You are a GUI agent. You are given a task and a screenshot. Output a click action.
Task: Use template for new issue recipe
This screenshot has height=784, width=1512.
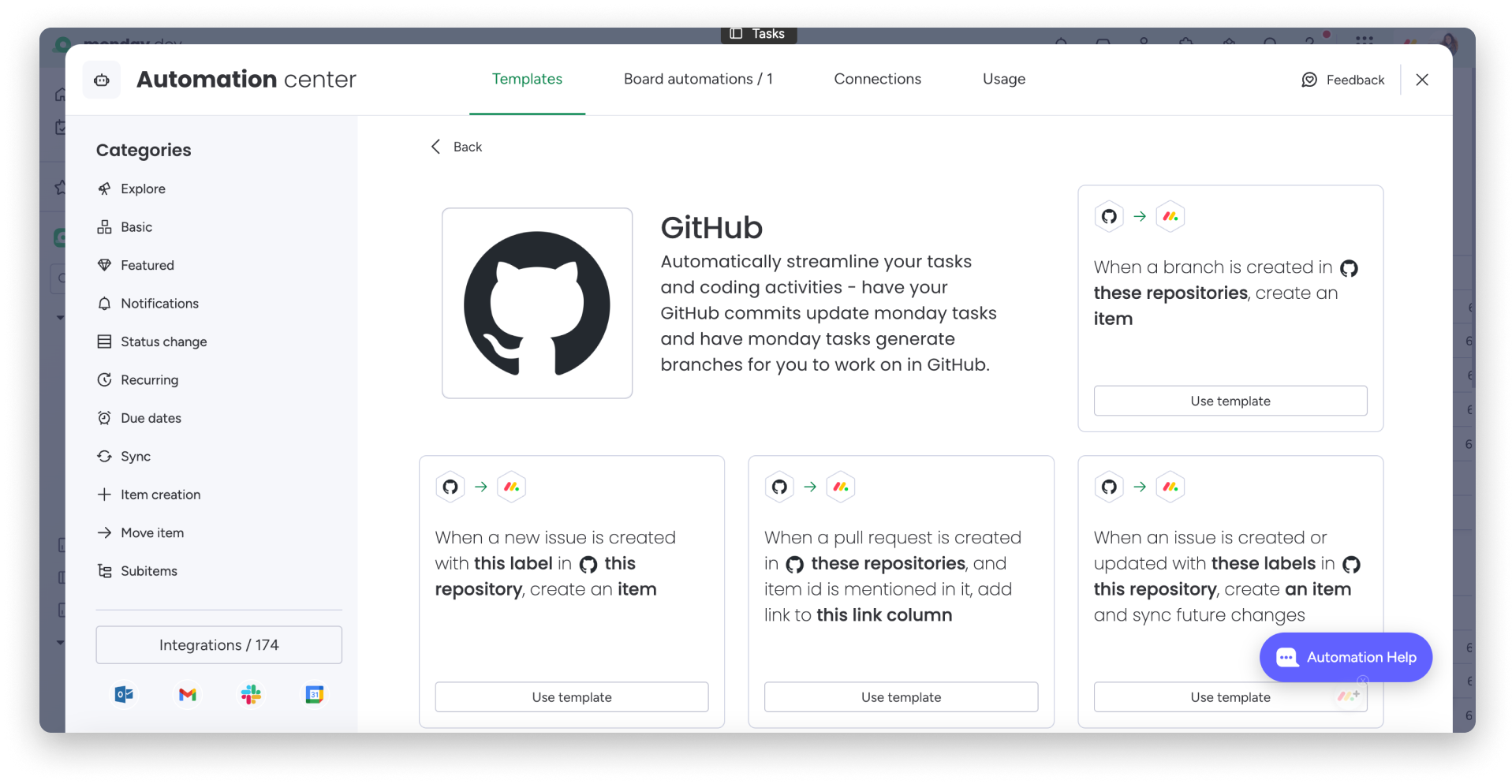pyautogui.click(x=572, y=697)
